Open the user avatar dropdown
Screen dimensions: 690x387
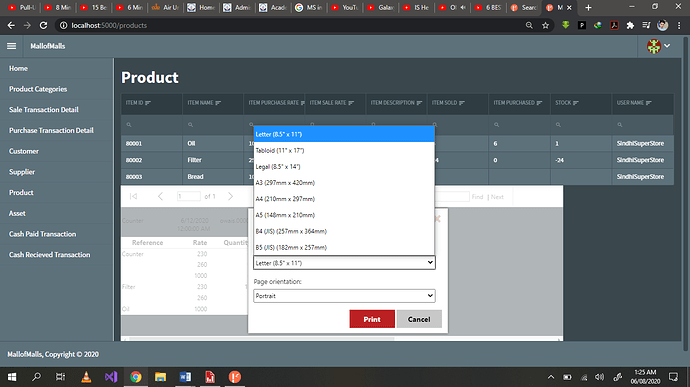(659, 46)
